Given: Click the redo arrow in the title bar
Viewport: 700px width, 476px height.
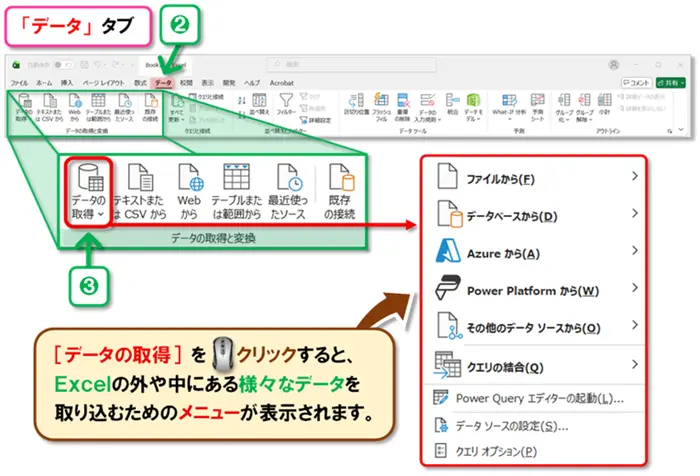Looking at the screenshot, I should click(x=115, y=65).
